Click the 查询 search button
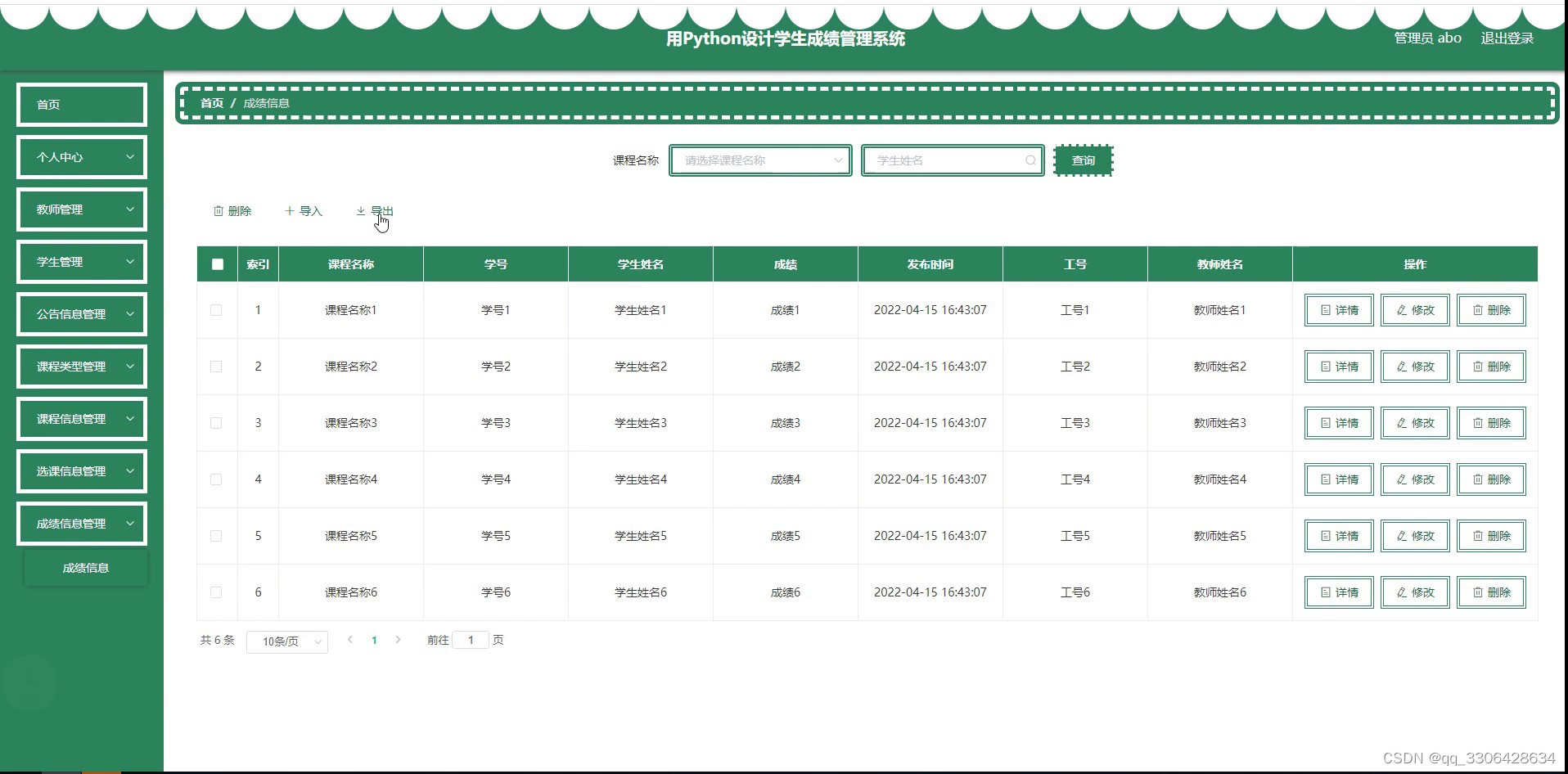Screen dimensions: 1568x774 coord(1084,160)
